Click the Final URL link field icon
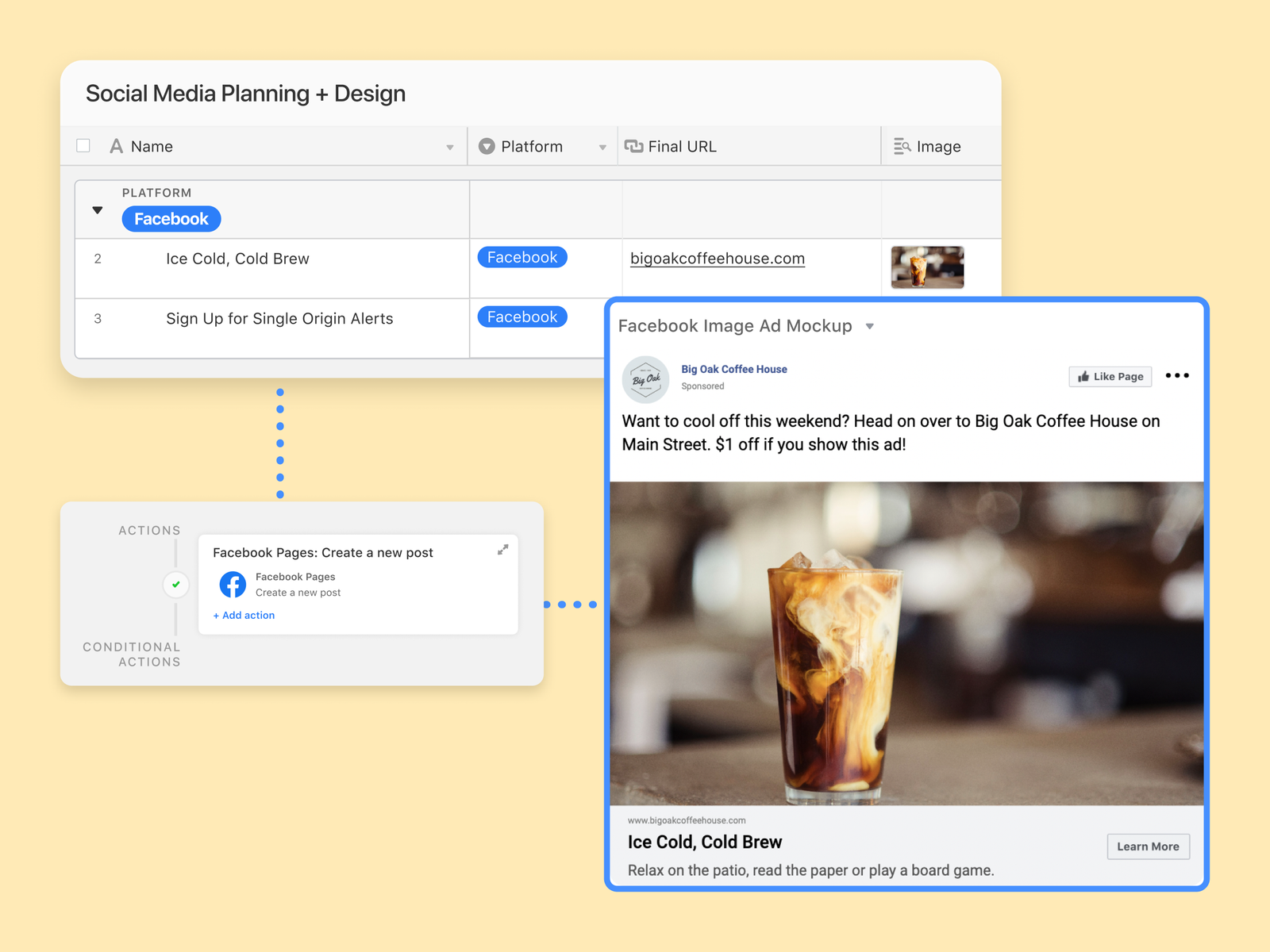Viewport: 1270px width, 952px height. tap(633, 146)
